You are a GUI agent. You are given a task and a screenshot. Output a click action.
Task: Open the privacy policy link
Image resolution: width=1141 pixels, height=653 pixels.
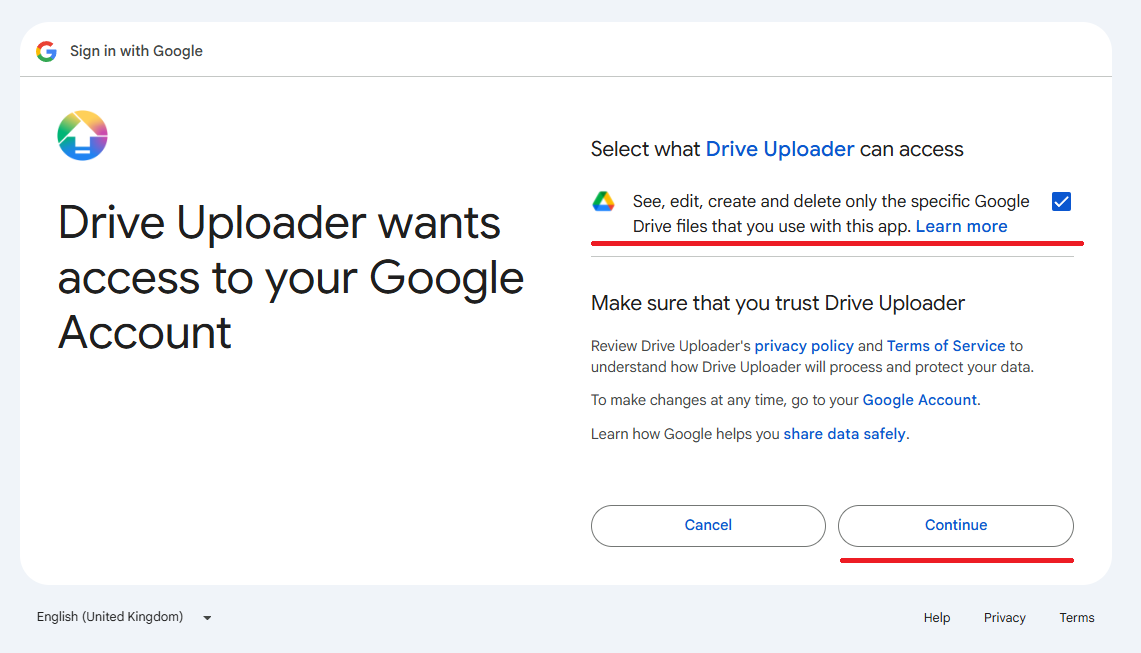point(803,346)
